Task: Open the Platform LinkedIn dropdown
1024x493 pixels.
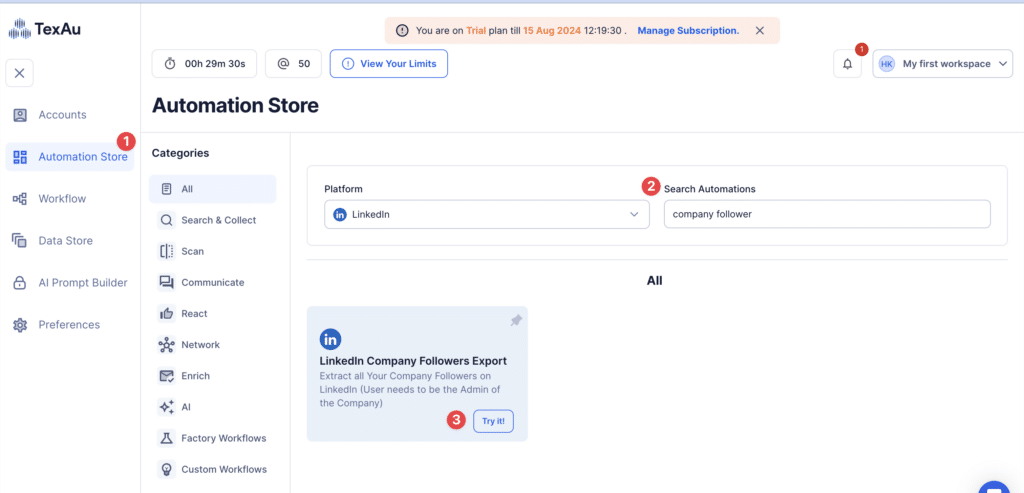Action: [x=487, y=214]
